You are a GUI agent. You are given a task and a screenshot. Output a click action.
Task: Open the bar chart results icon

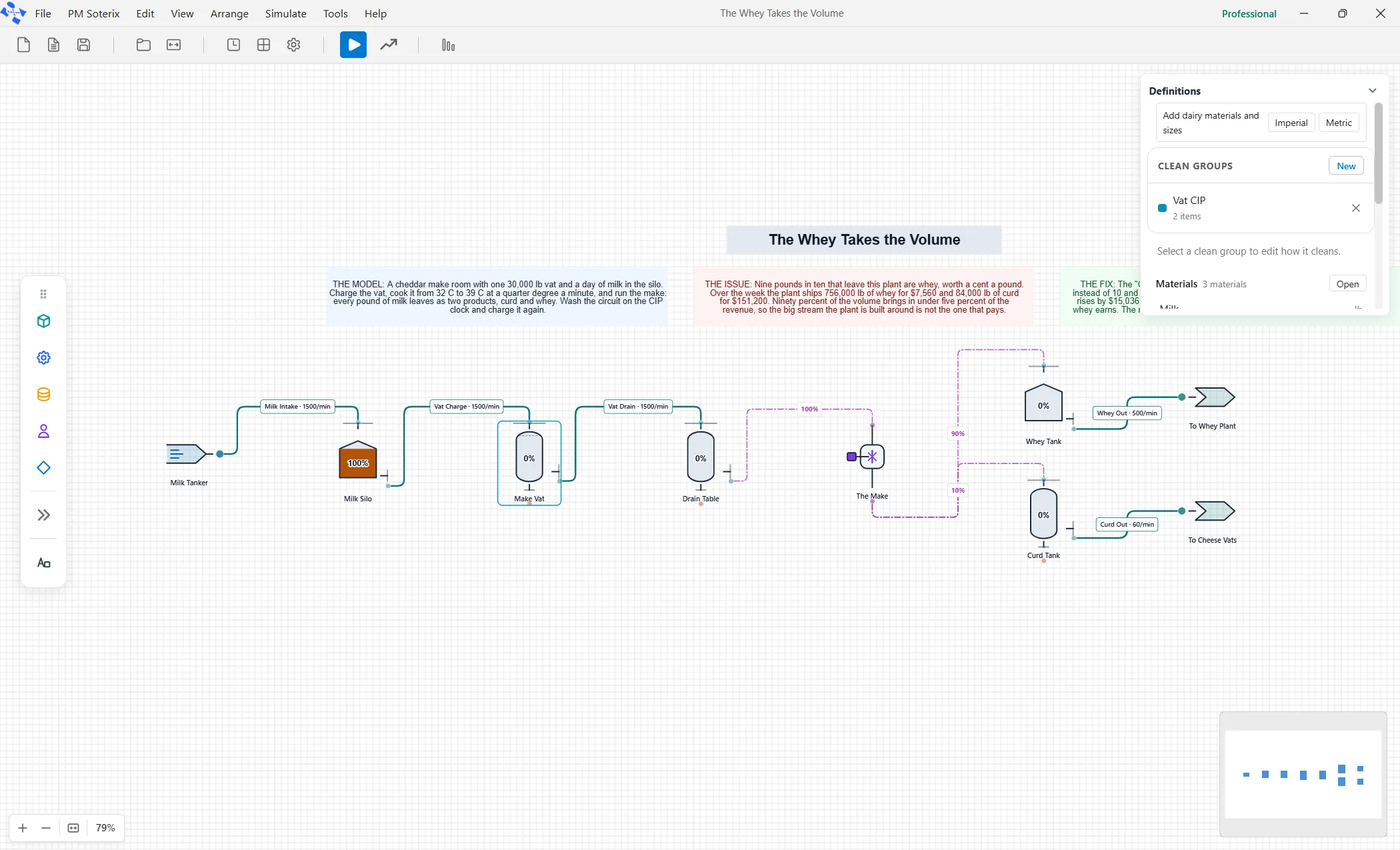coord(448,45)
